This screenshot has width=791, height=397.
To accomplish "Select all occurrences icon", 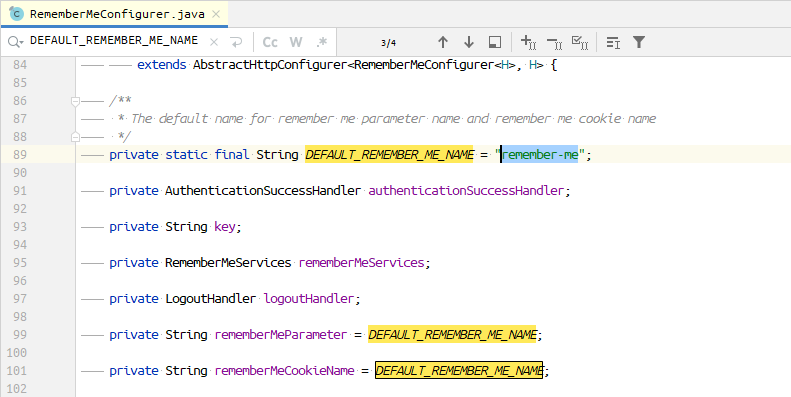I will point(580,42).
